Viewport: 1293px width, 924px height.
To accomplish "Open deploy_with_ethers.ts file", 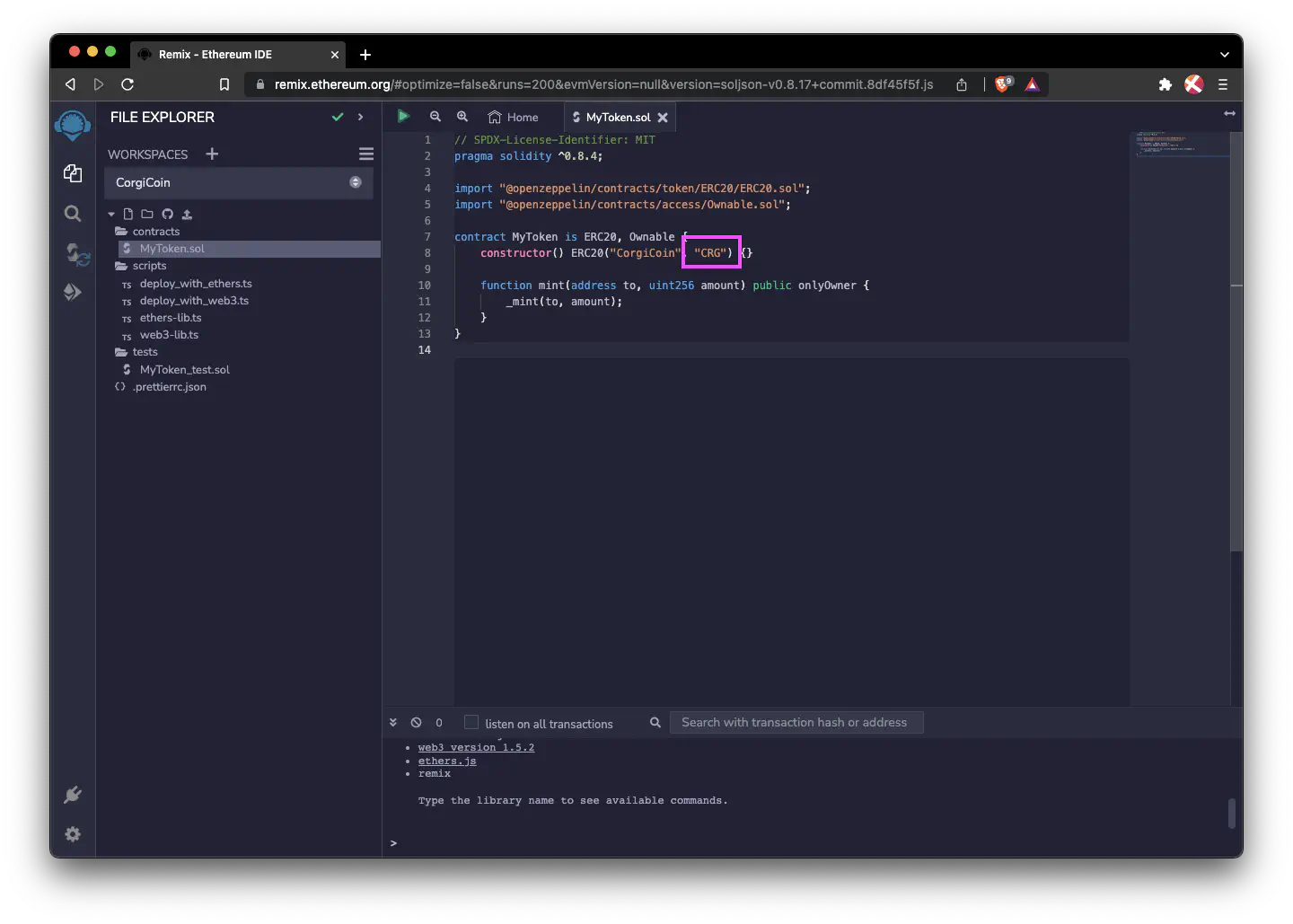I will [196, 284].
